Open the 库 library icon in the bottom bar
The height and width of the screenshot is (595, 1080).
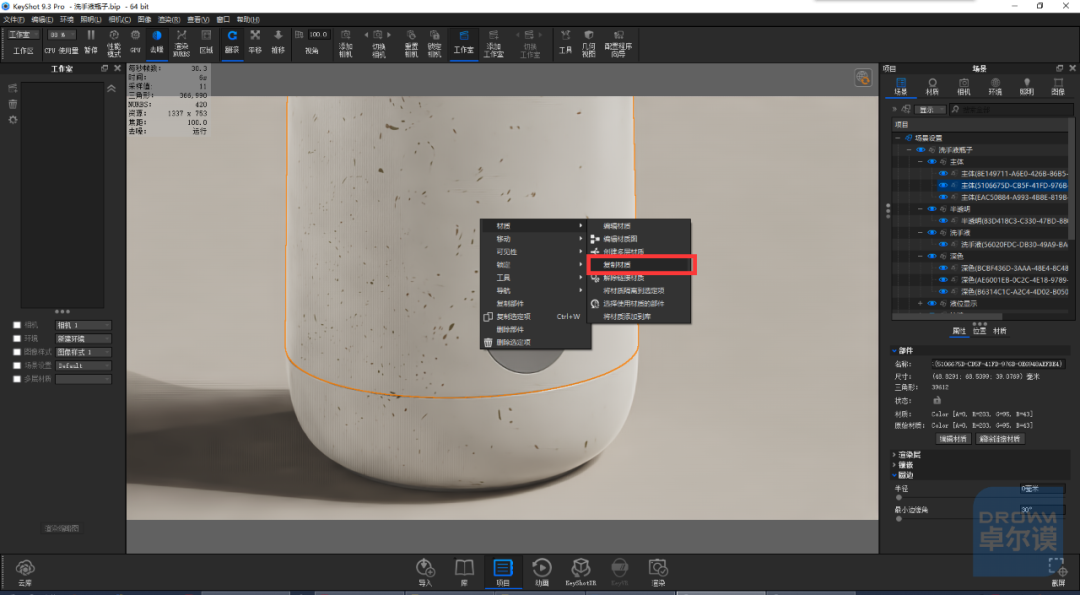point(464,572)
